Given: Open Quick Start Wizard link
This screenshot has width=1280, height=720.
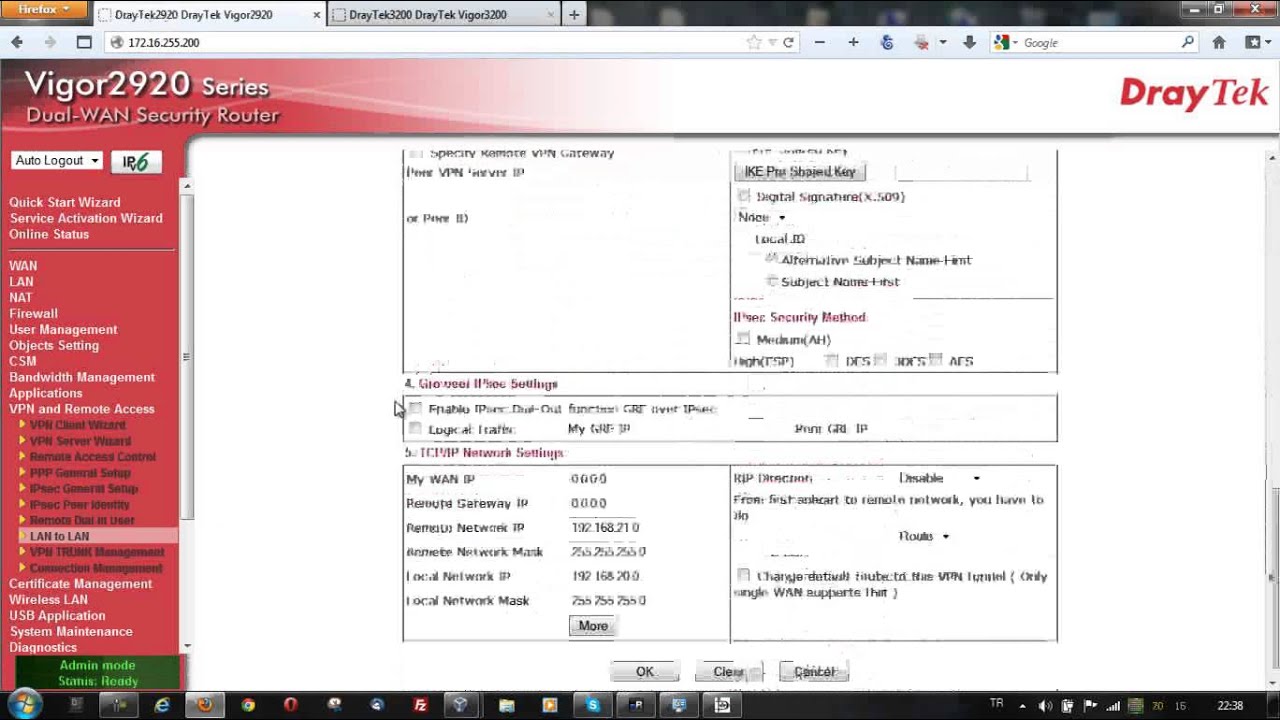Looking at the screenshot, I should tap(65, 202).
